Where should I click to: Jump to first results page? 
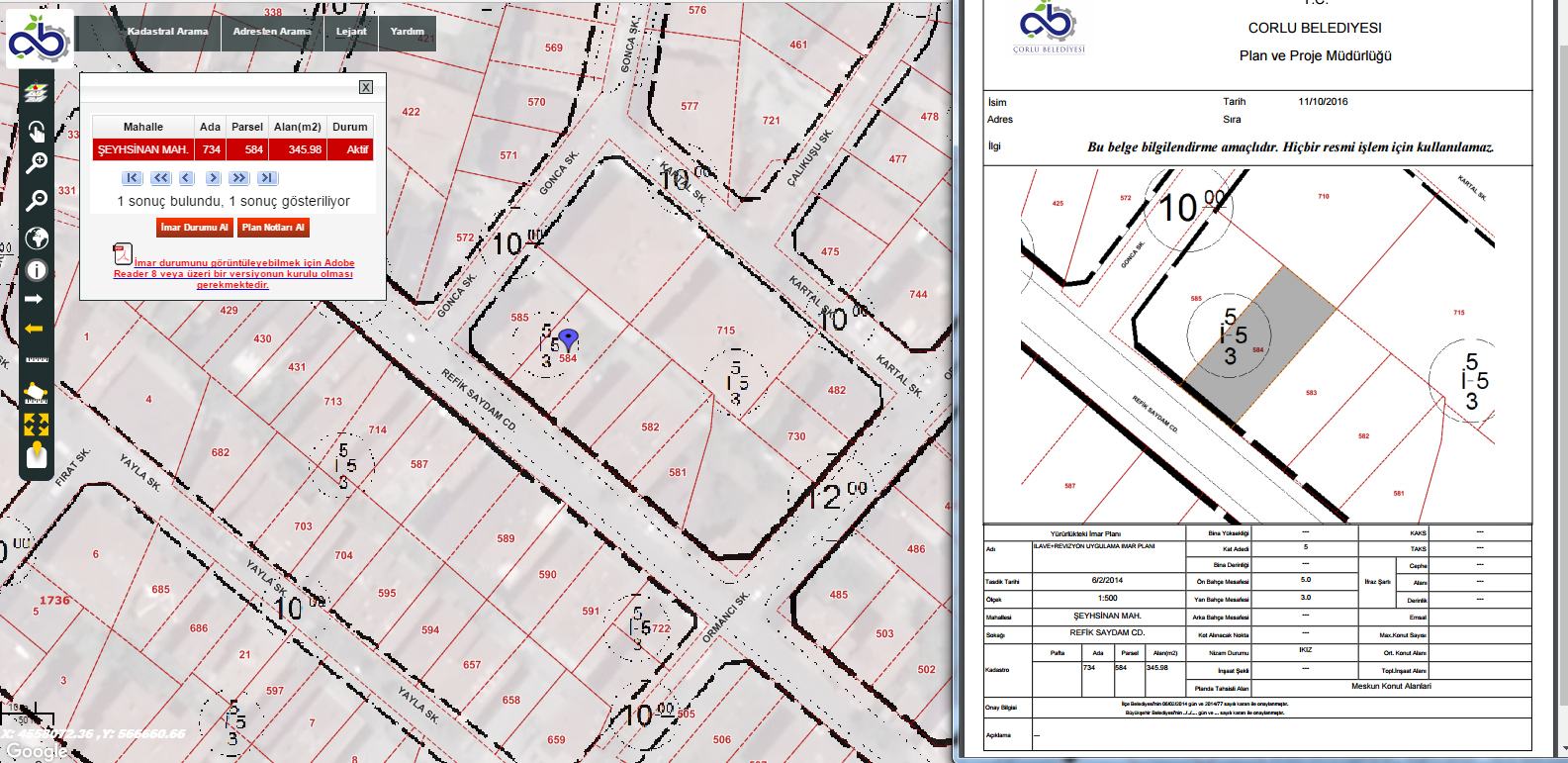coord(132,178)
